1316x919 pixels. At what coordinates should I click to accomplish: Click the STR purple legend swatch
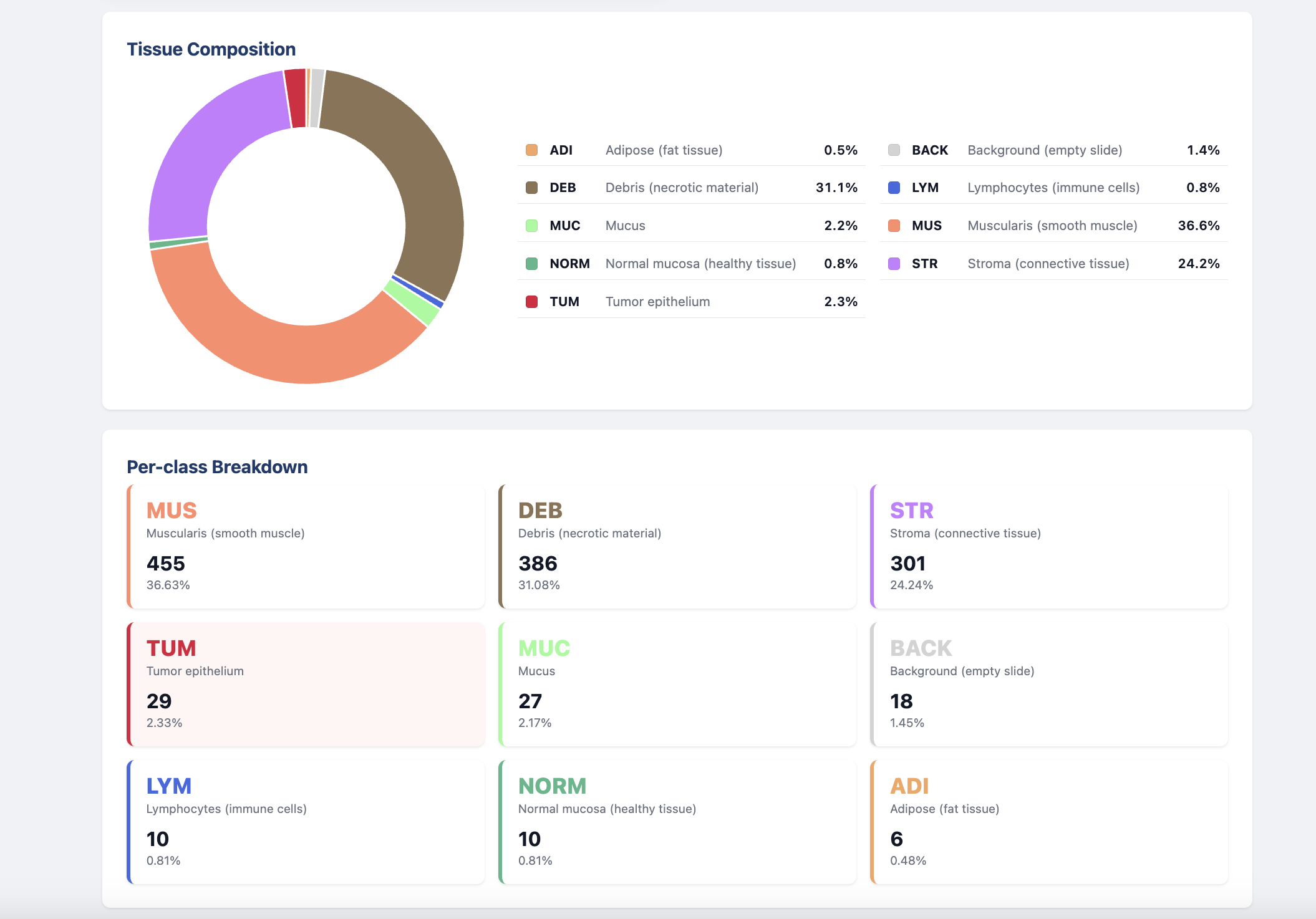point(894,264)
